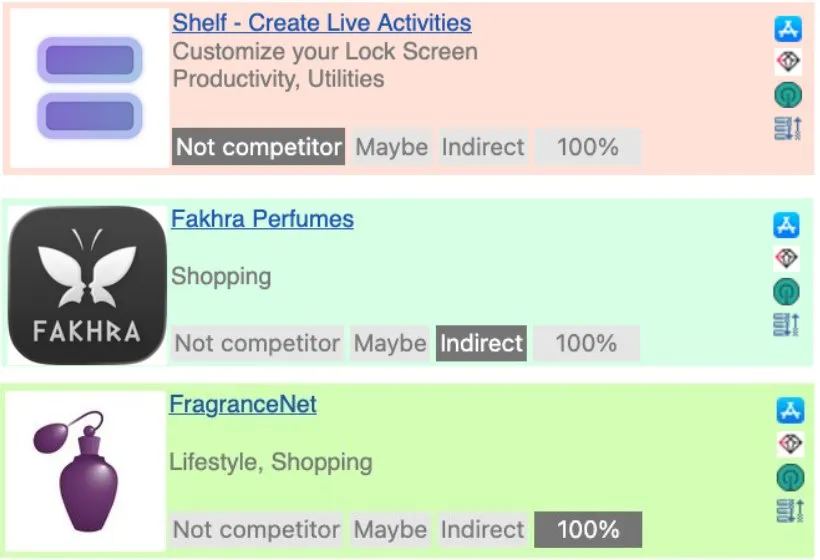Screen dimensions: 820x560
Task: Click green circular icon for Fakhra Perfumes
Action: click(786, 291)
